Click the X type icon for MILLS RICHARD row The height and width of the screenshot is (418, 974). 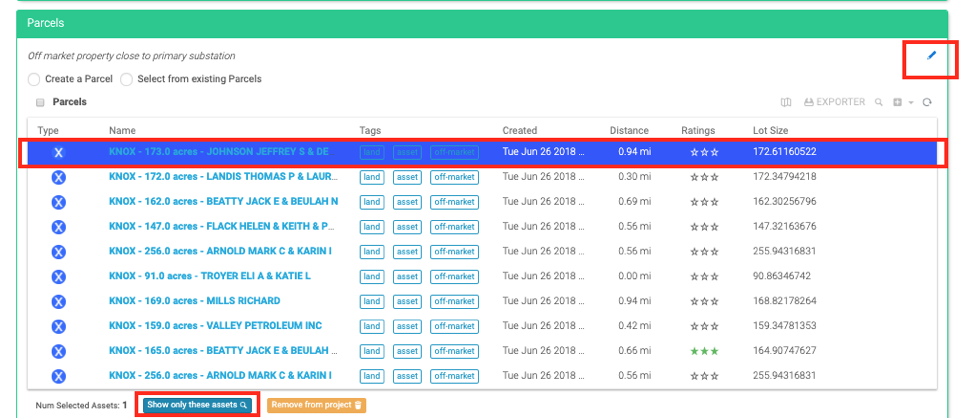point(58,301)
